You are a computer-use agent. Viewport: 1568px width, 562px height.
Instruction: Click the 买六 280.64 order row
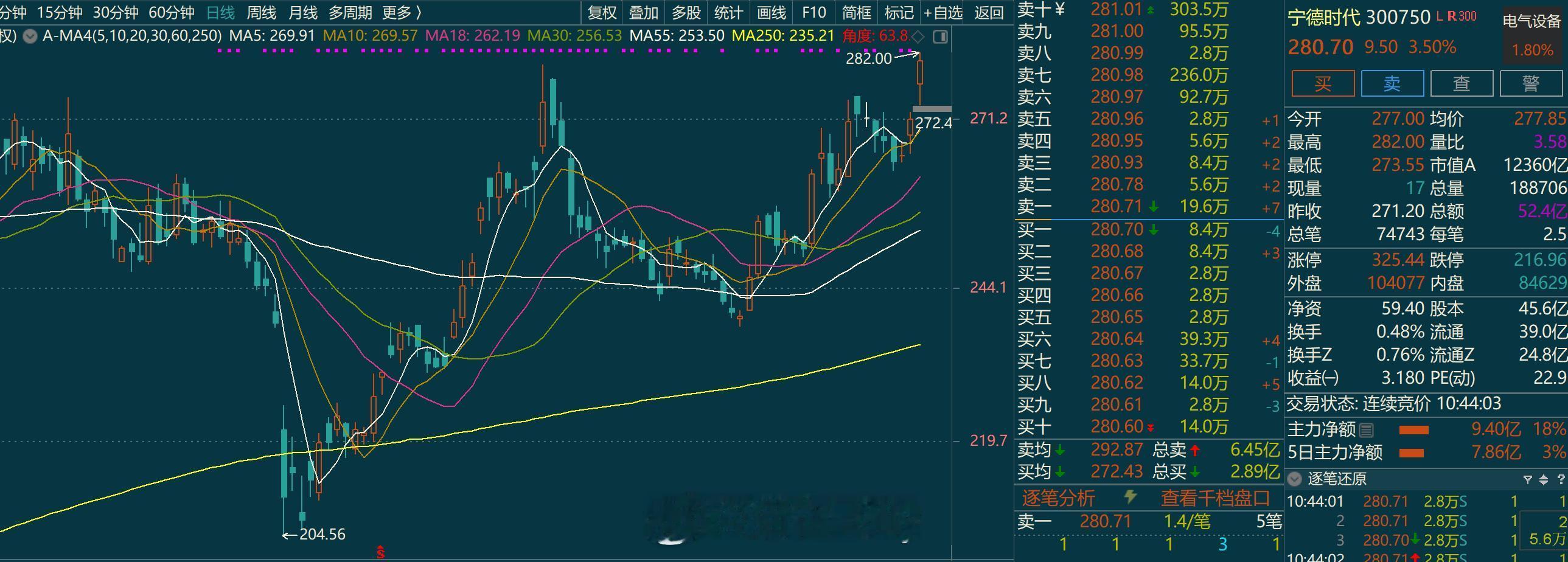pyautogui.click(x=1149, y=339)
